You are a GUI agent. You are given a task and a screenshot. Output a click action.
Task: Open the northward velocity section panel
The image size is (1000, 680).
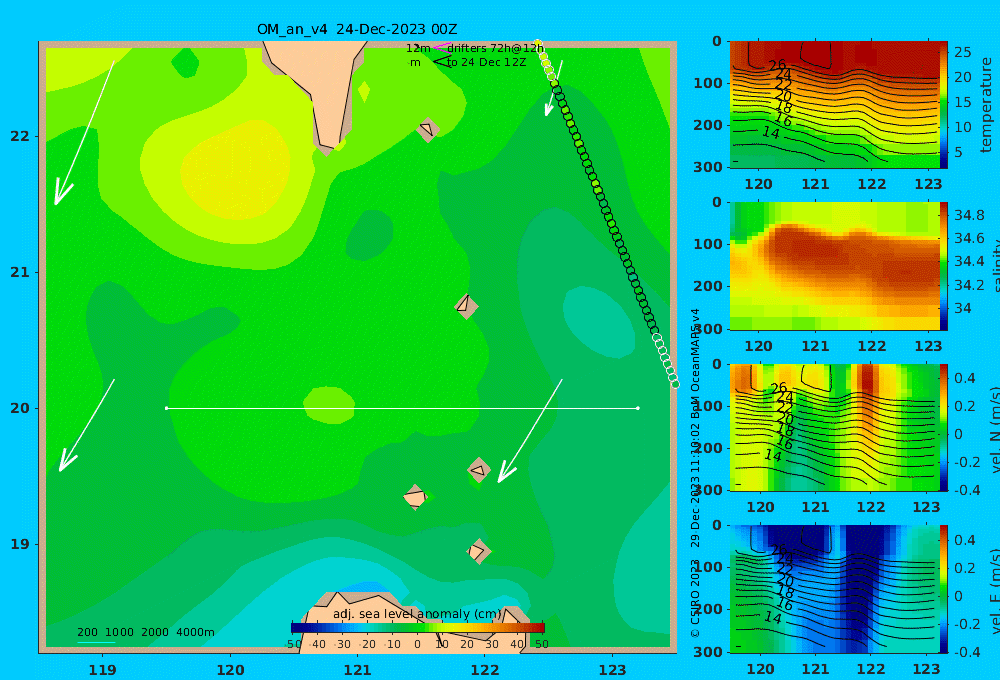click(x=834, y=428)
